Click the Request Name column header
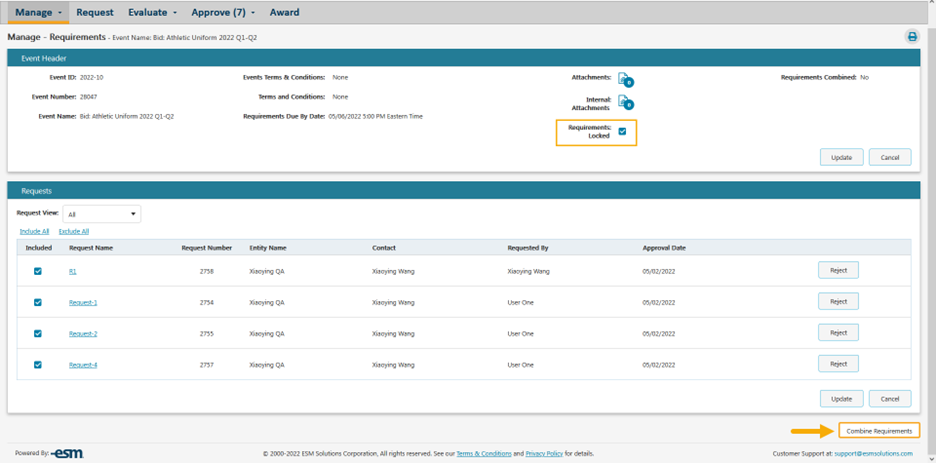The height and width of the screenshot is (463, 936). (x=91, y=247)
